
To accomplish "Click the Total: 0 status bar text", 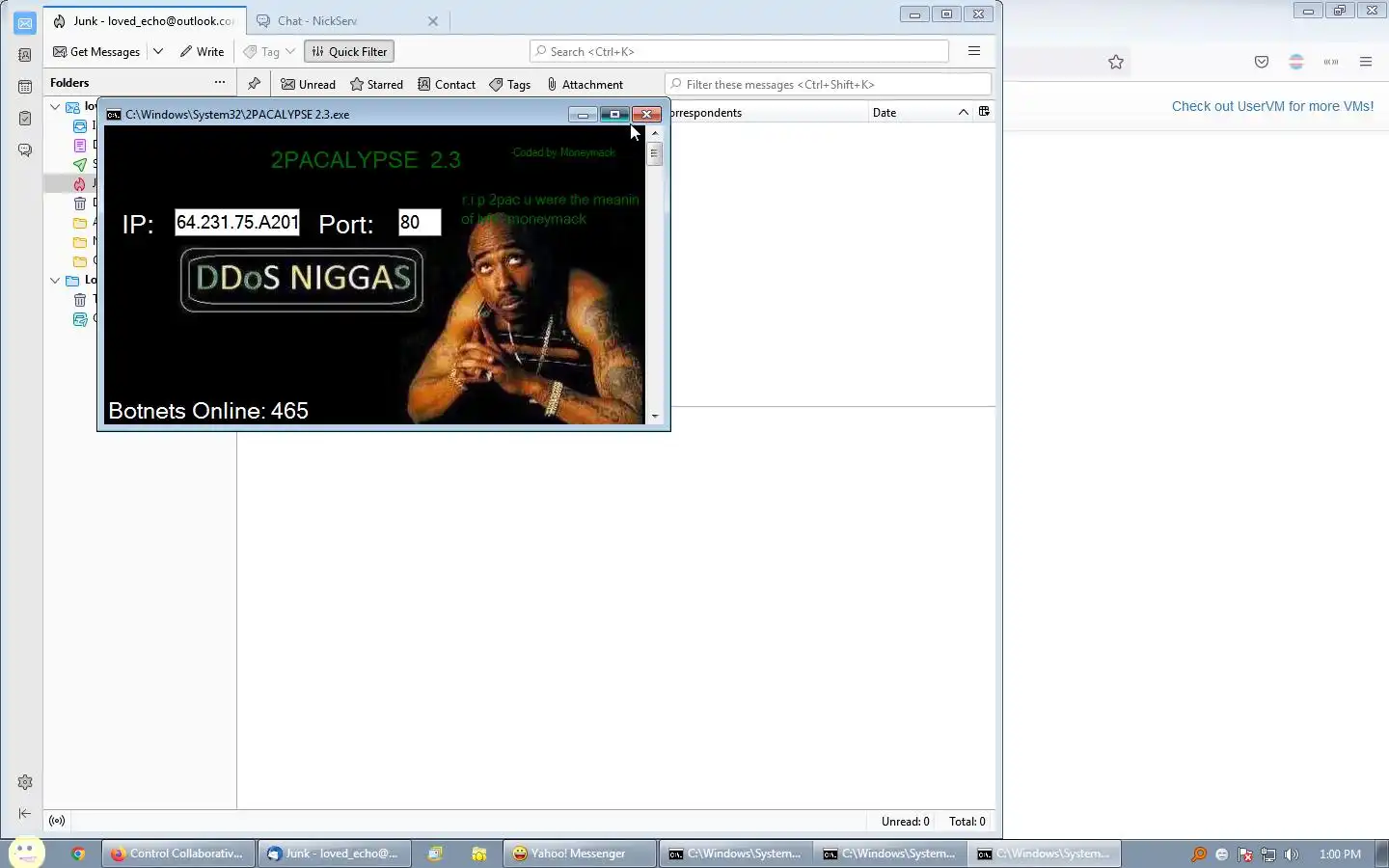I will point(967,822).
